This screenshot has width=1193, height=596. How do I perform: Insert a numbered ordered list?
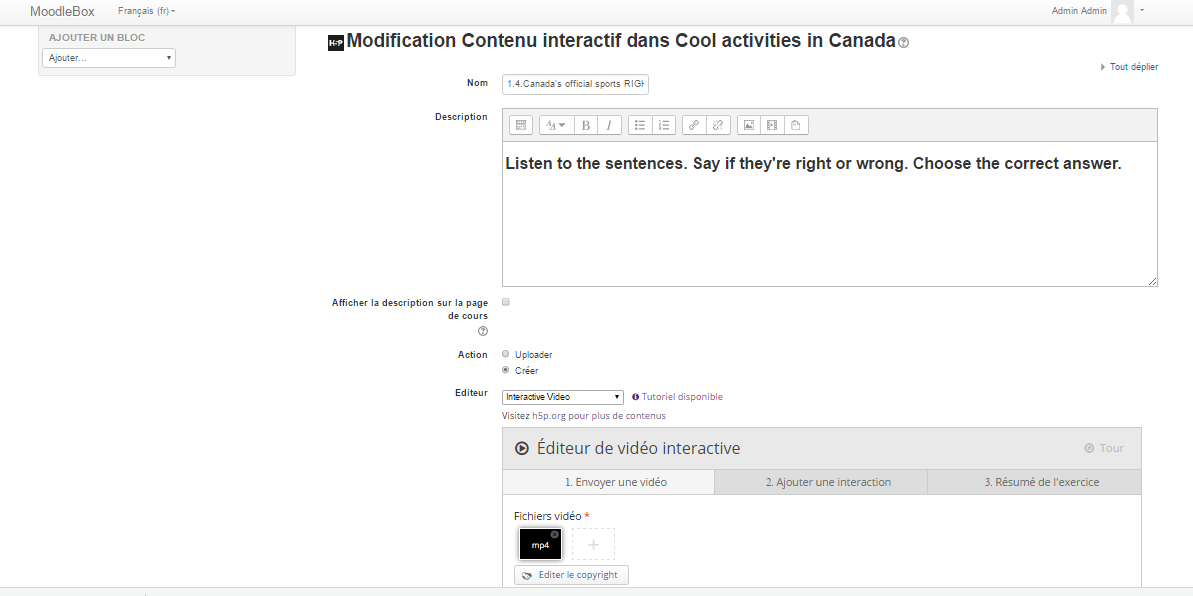pyautogui.click(x=664, y=125)
